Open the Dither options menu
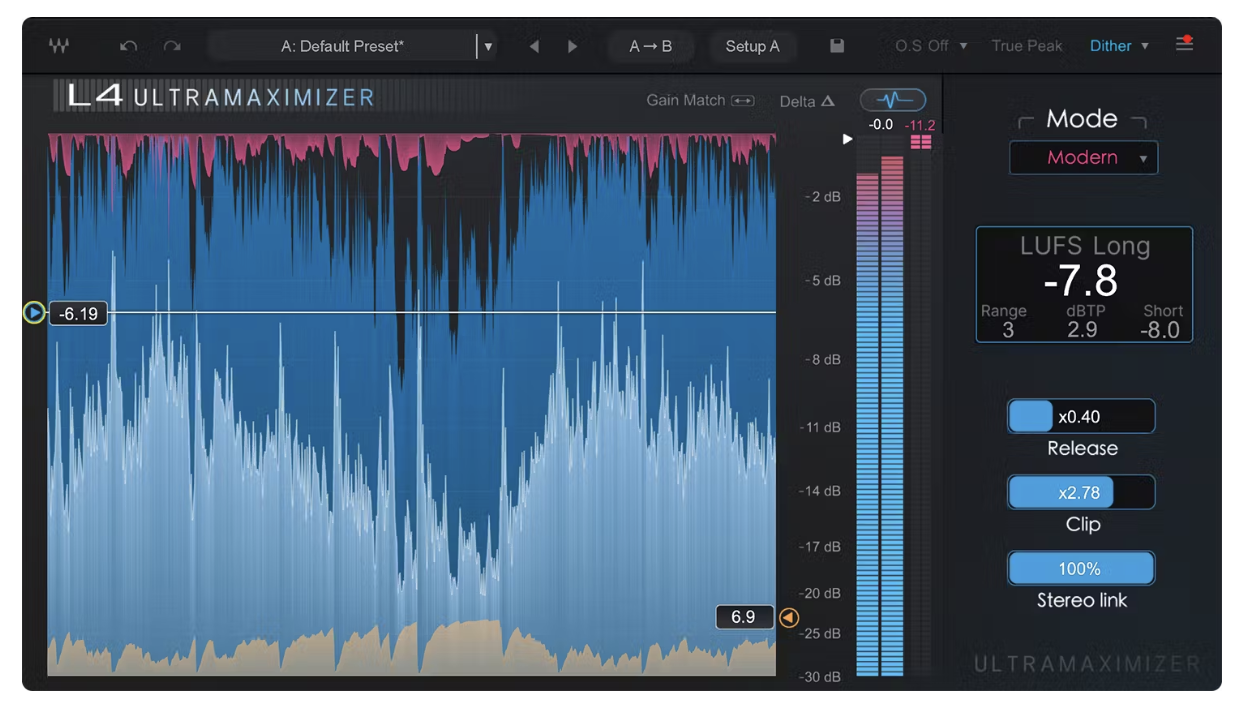The image size is (1240, 704). click(x=1119, y=46)
